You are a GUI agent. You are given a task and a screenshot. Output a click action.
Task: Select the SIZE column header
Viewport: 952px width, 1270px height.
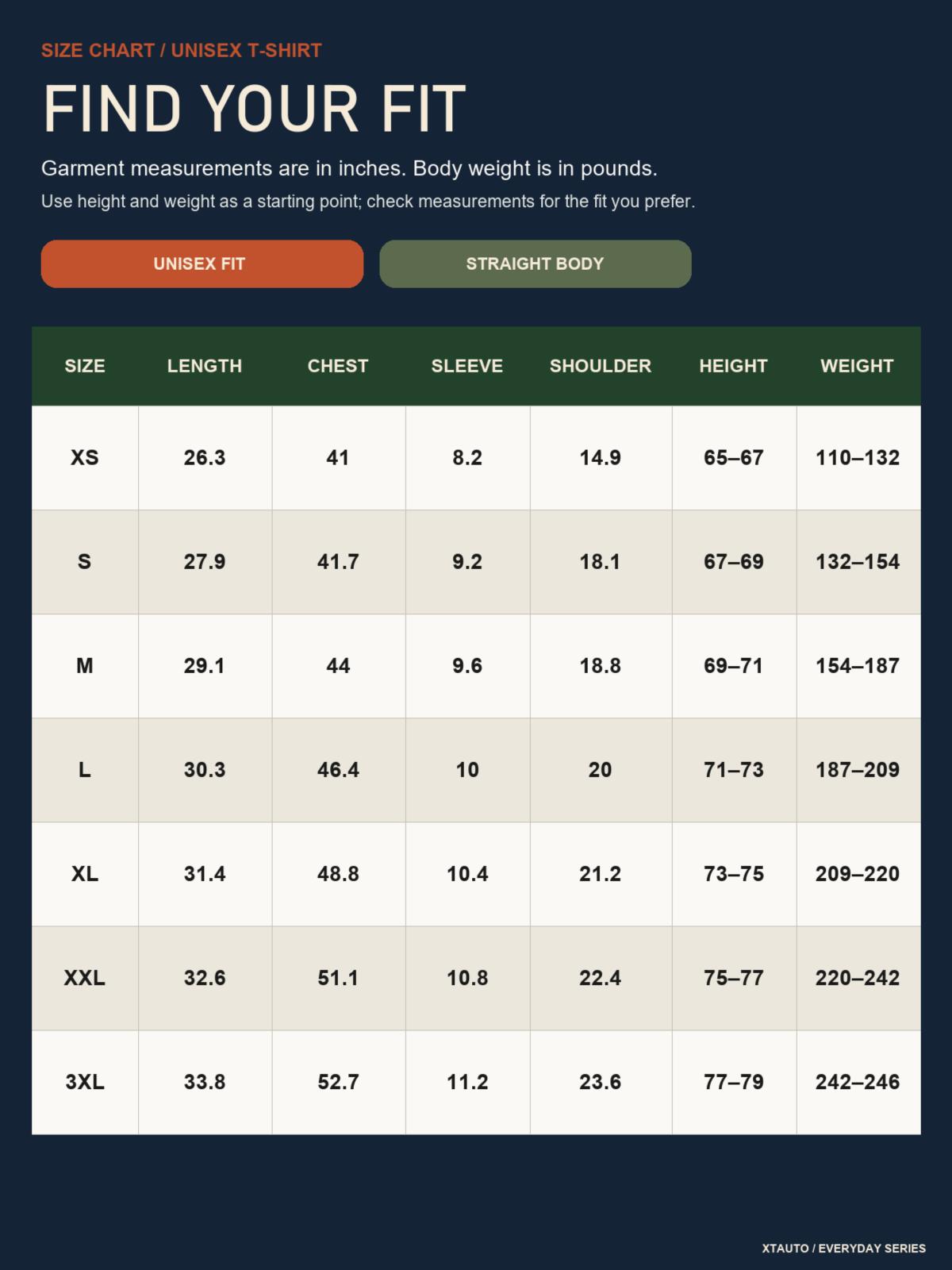point(85,366)
